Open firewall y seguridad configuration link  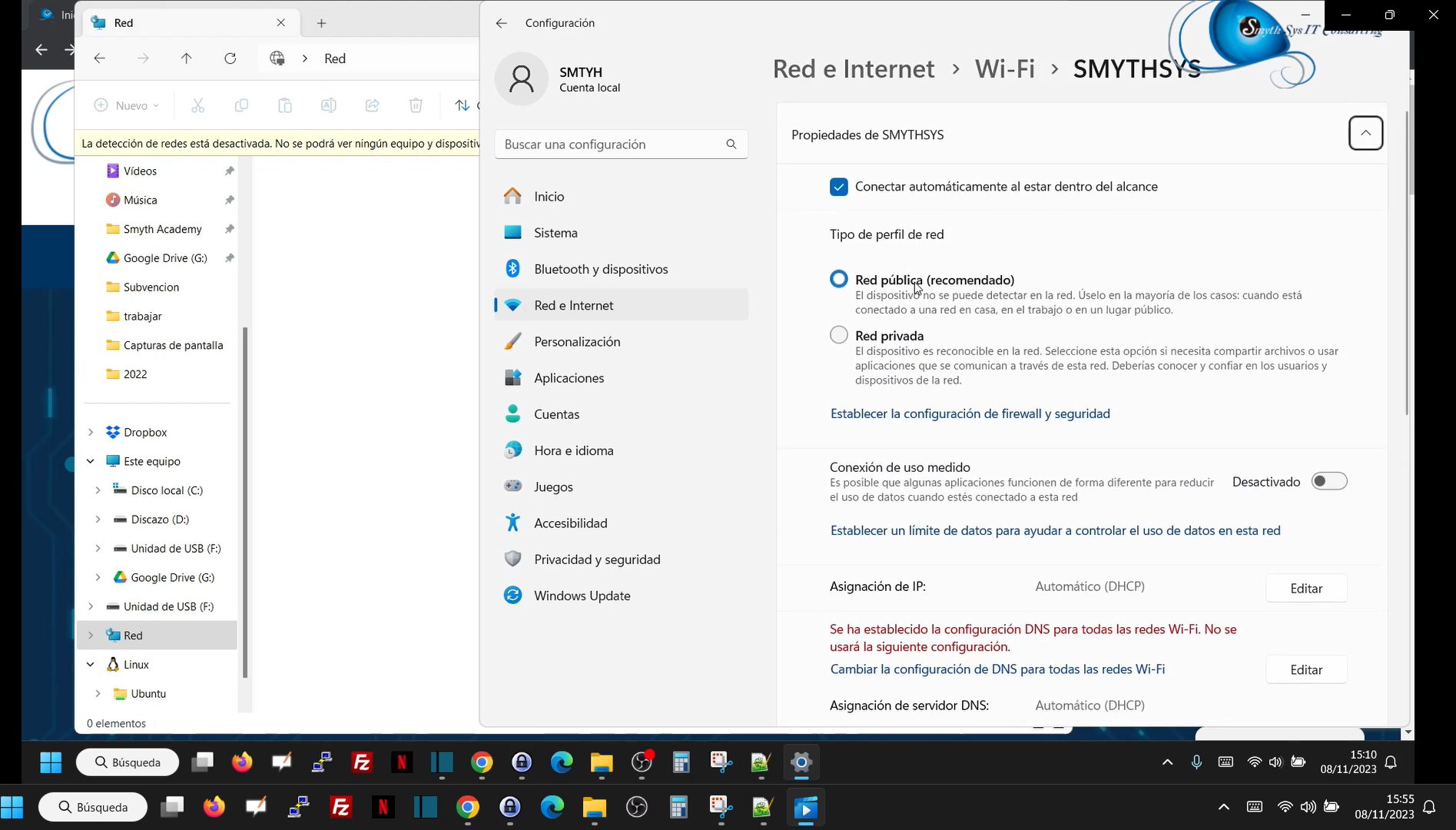970,413
